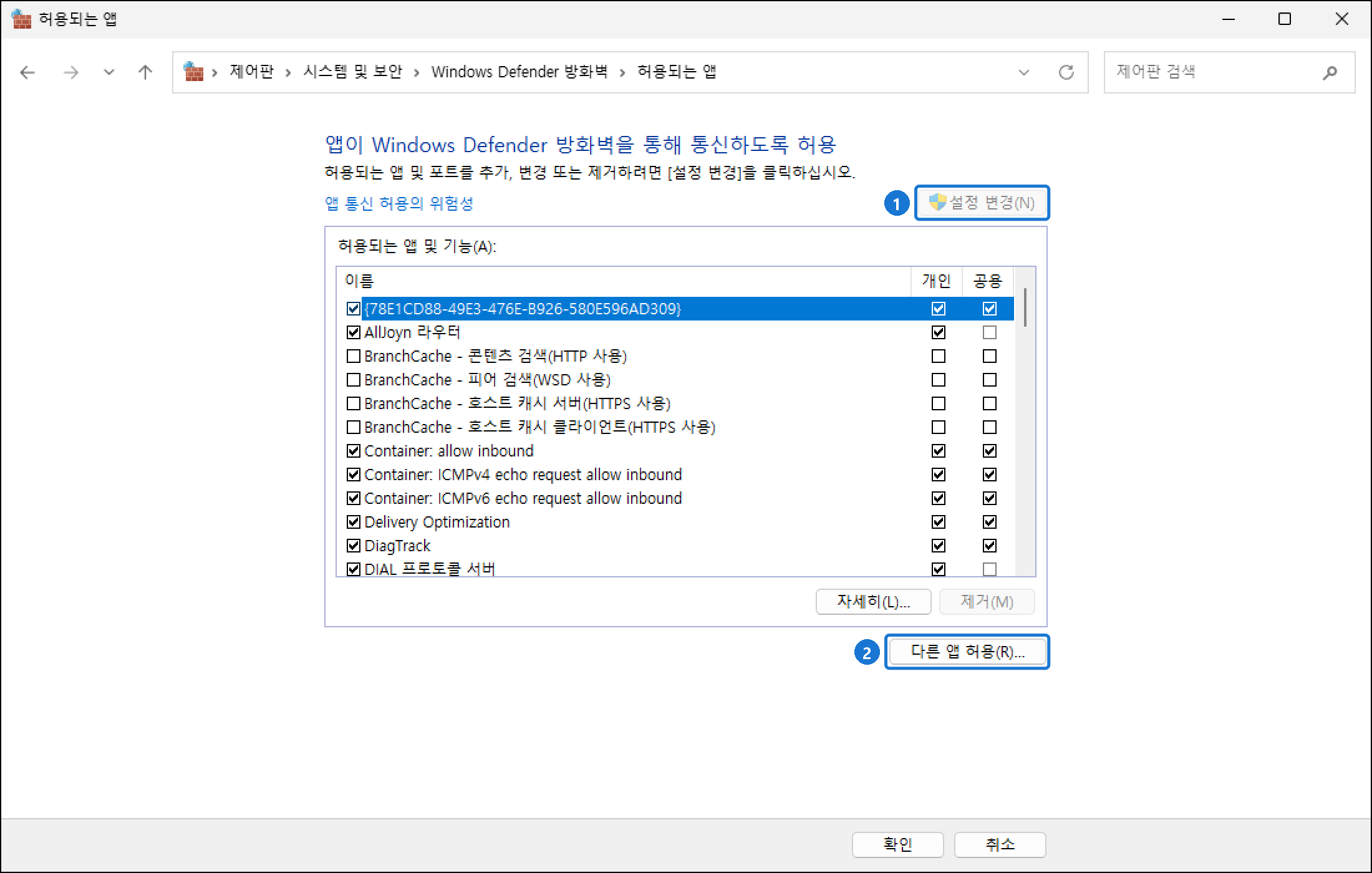Go up one folder level
1372x873 pixels.
click(x=145, y=72)
